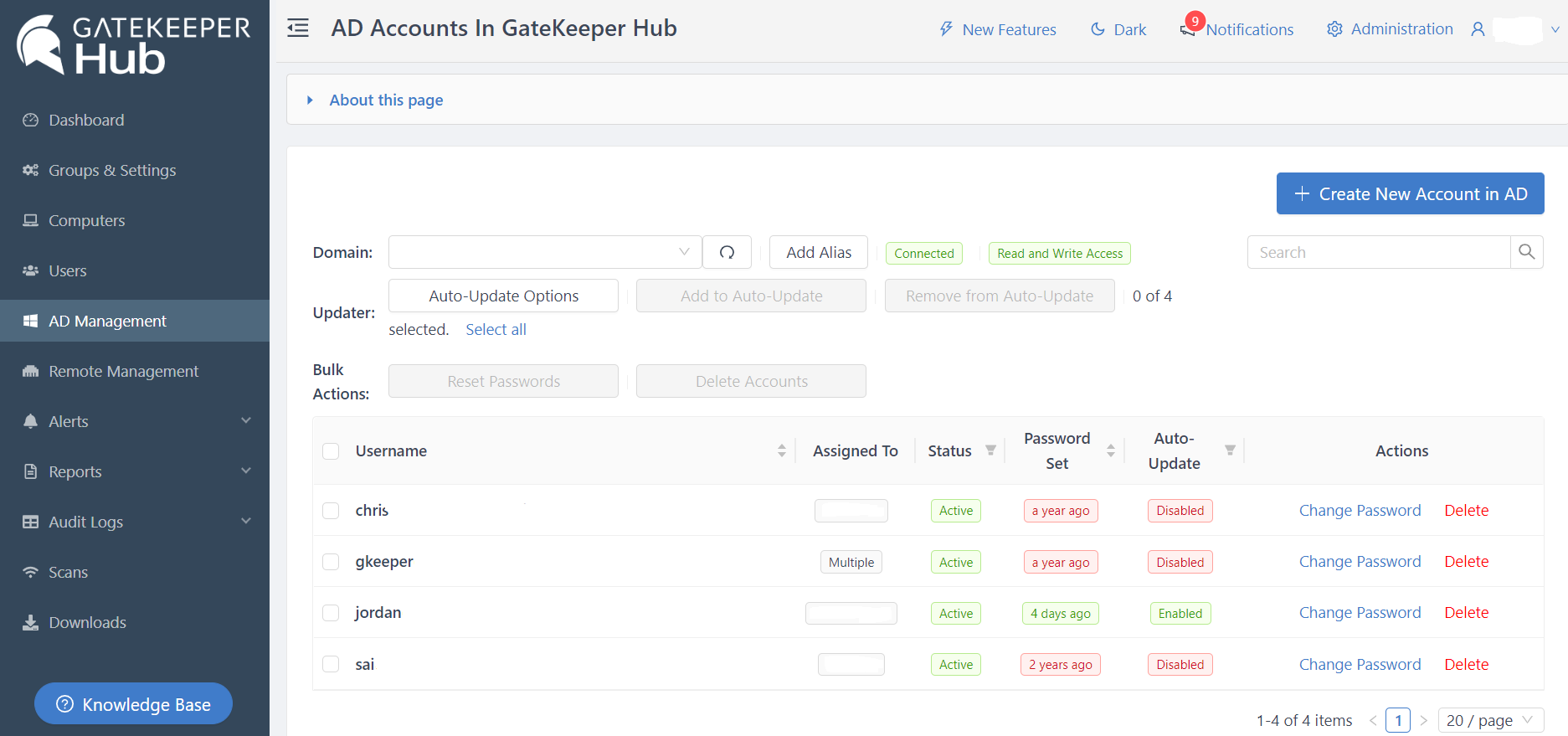Click the Alerts bell icon

point(31,421)
